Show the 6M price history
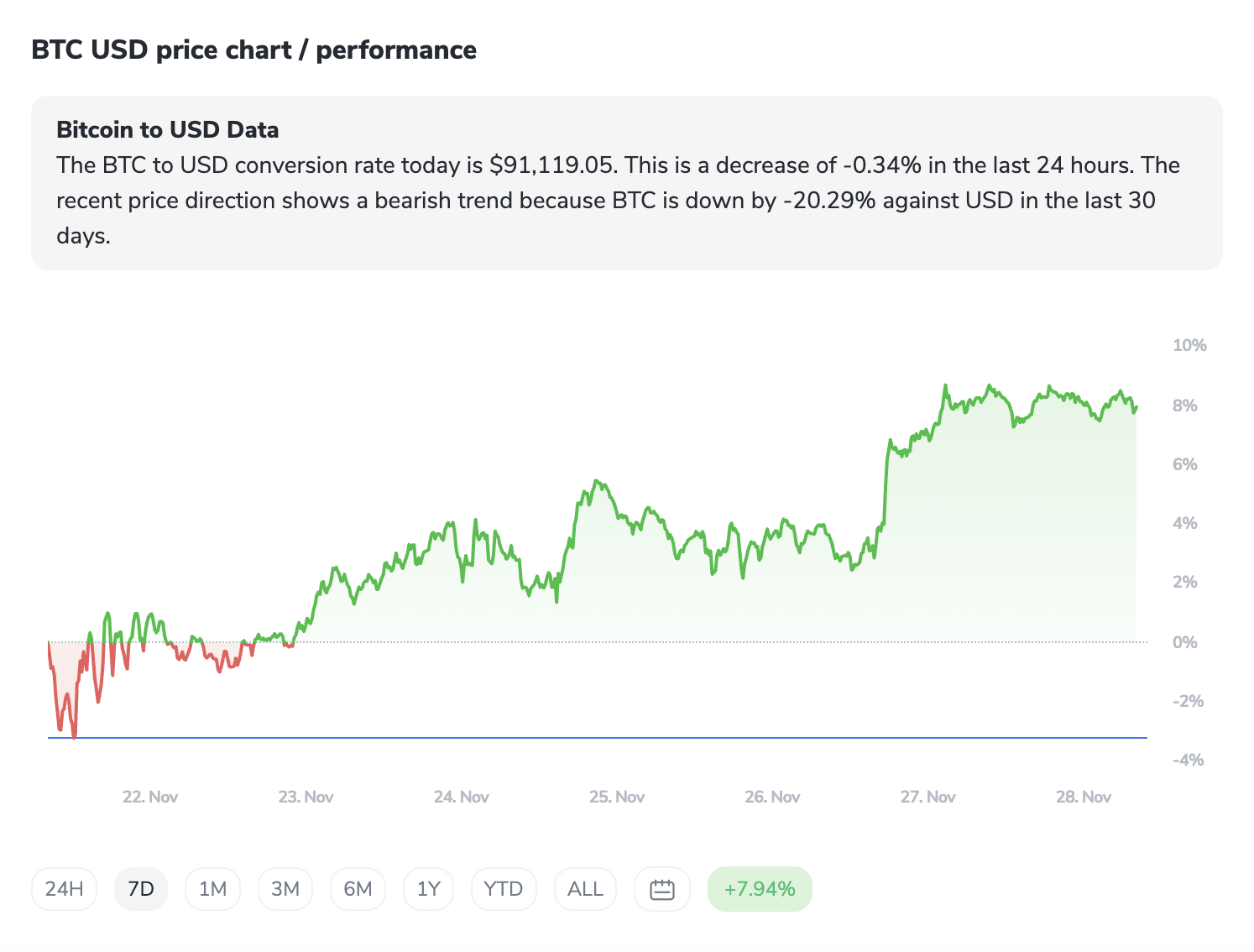The image size is (1254, 952). [x=358, y=889]
